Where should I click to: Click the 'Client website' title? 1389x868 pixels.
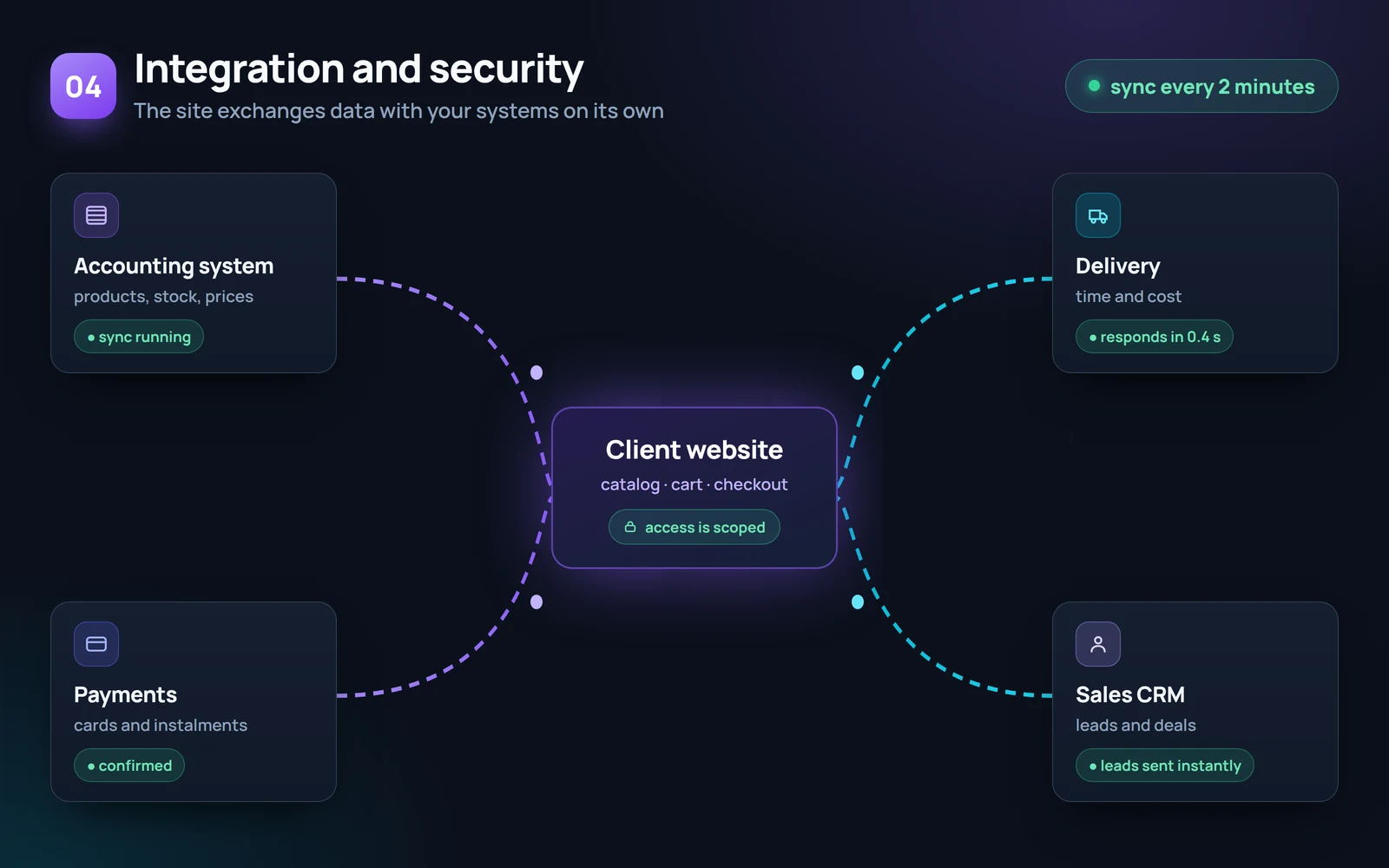694,450
